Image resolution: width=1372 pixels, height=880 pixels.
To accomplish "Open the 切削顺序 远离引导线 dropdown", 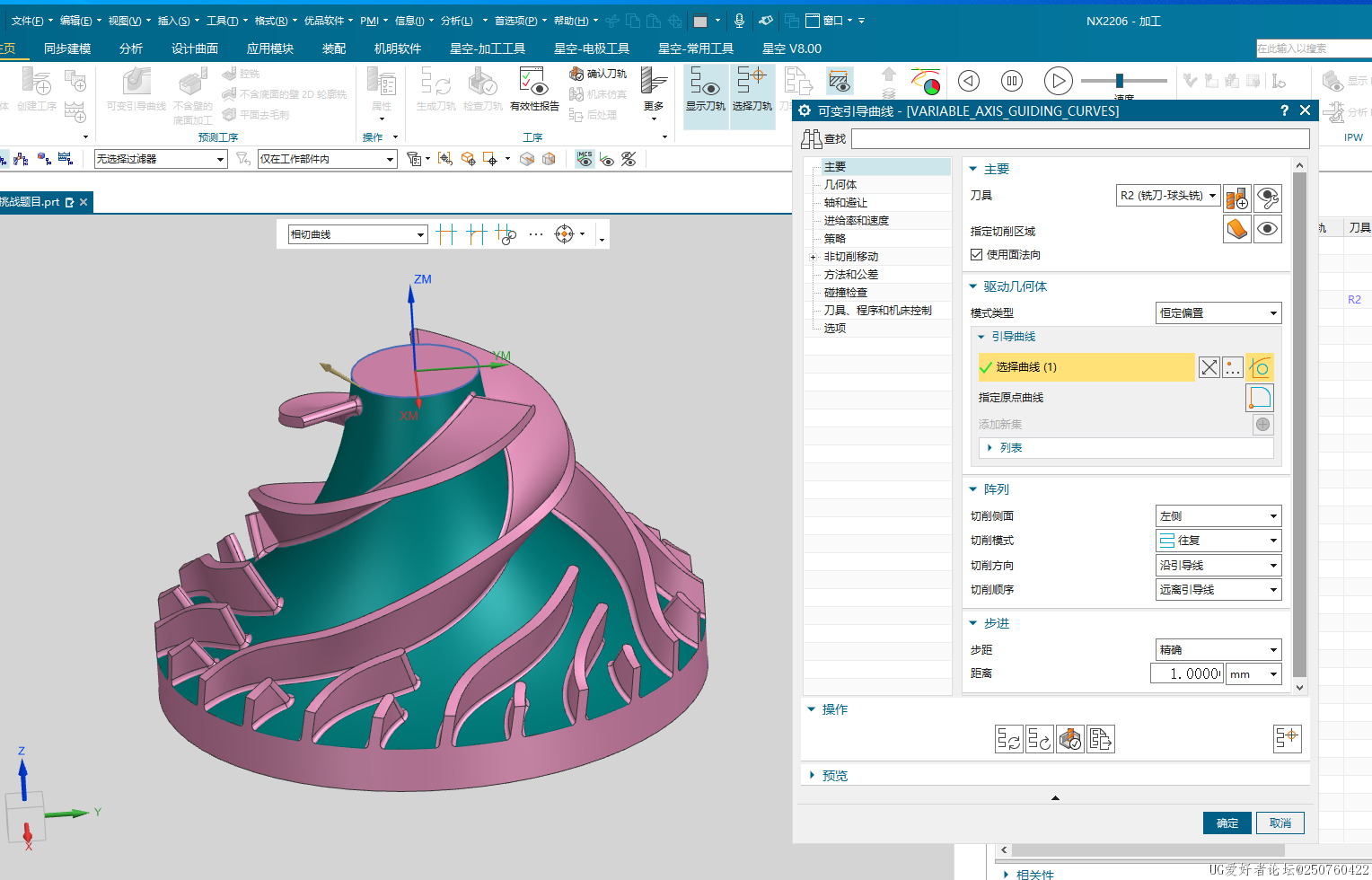I will [x=1218, y=589].
